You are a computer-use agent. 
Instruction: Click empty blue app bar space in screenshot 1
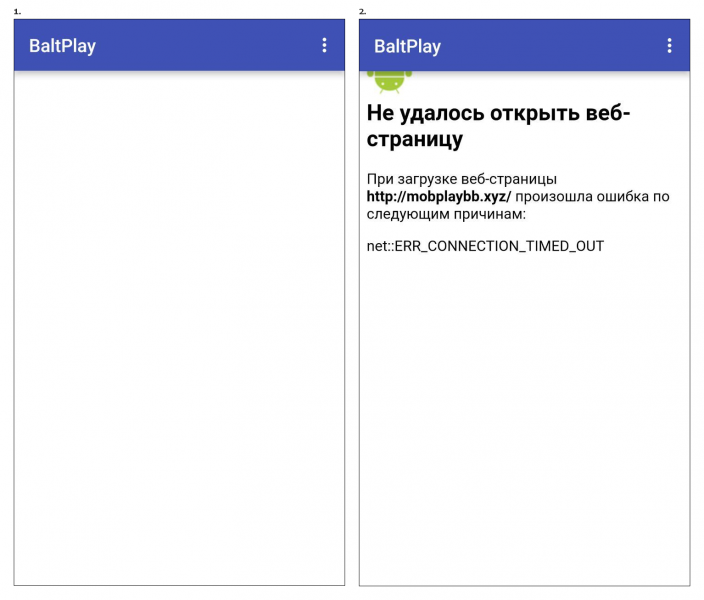(x=207, y=45)
